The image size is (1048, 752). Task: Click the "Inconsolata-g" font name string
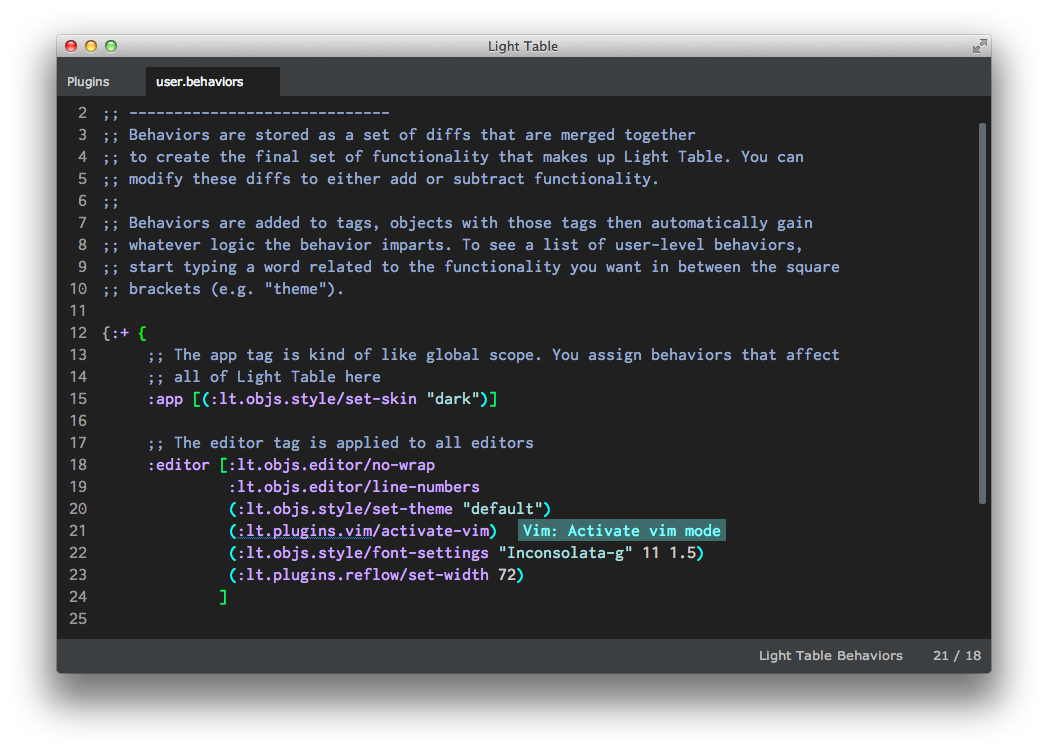(x=565, y=553)
